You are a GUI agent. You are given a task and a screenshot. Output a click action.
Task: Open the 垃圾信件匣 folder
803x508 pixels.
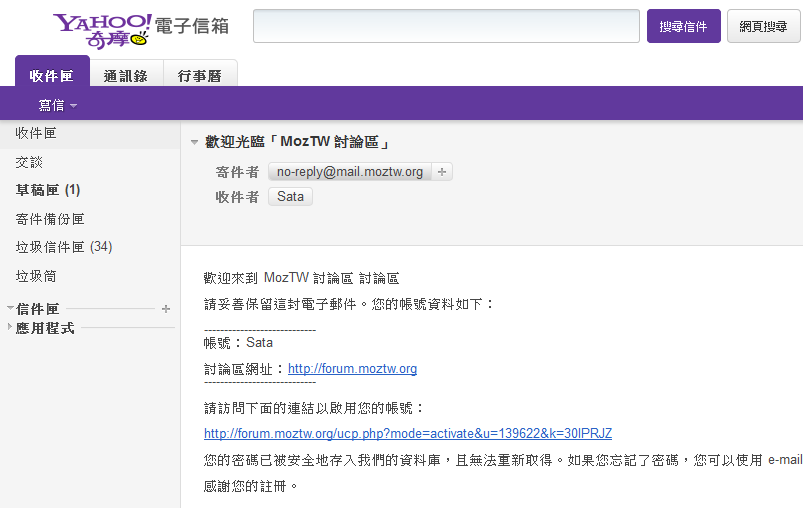(62, 247)
